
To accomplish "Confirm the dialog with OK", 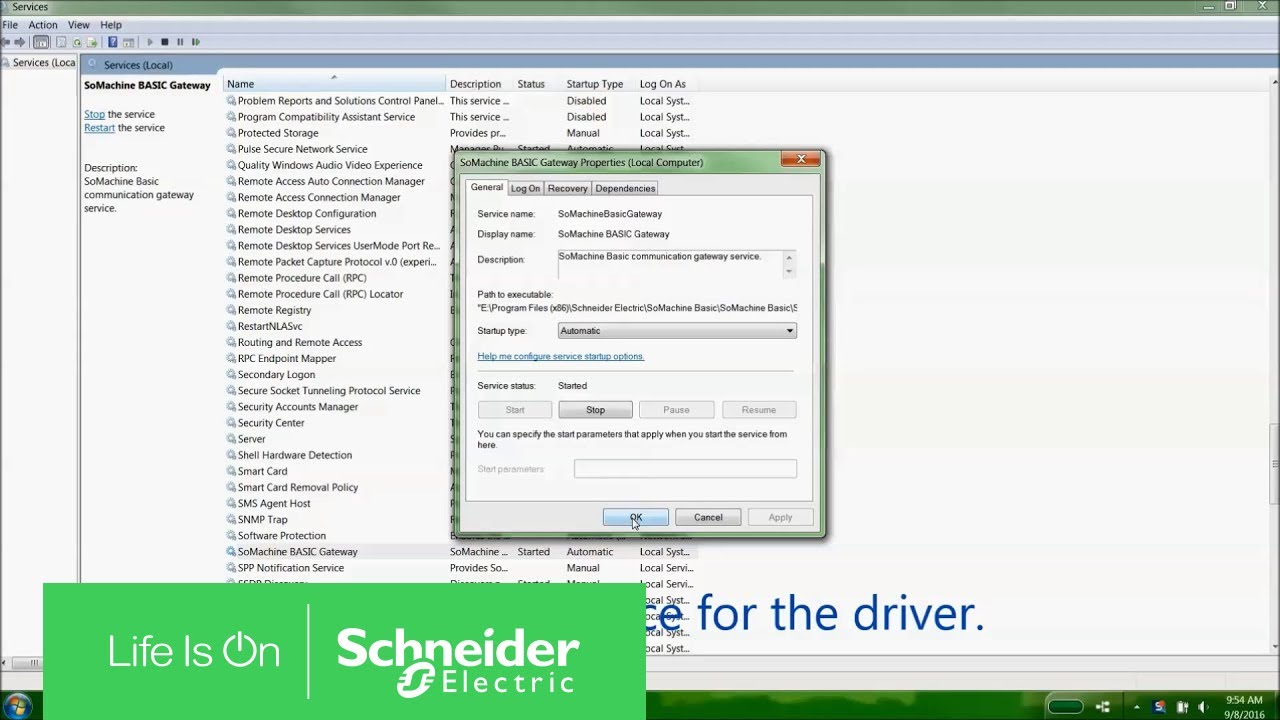I will [636, 517].
